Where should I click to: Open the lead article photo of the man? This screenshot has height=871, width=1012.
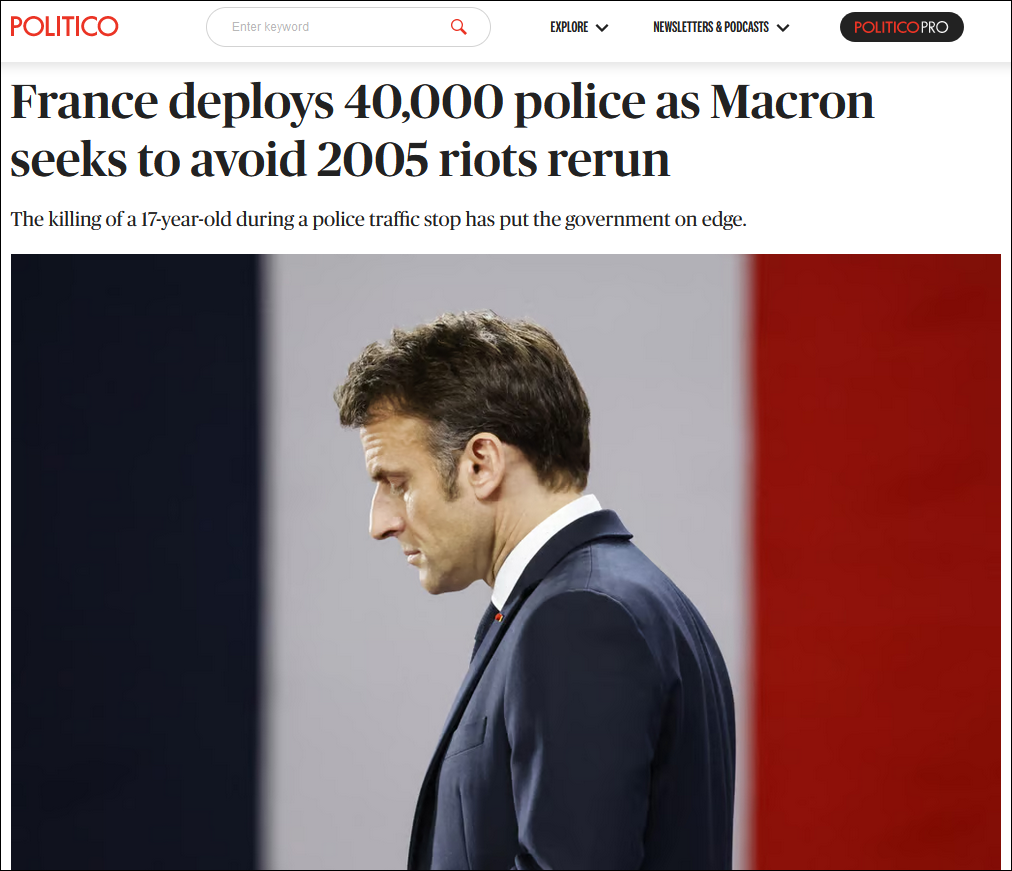pyautogui.click(x=506, y=561)
